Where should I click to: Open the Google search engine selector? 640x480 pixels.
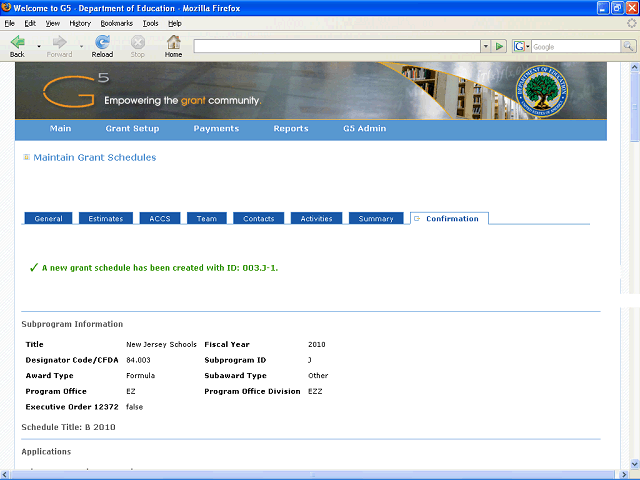pyautogui.click(x=521, y=47)
